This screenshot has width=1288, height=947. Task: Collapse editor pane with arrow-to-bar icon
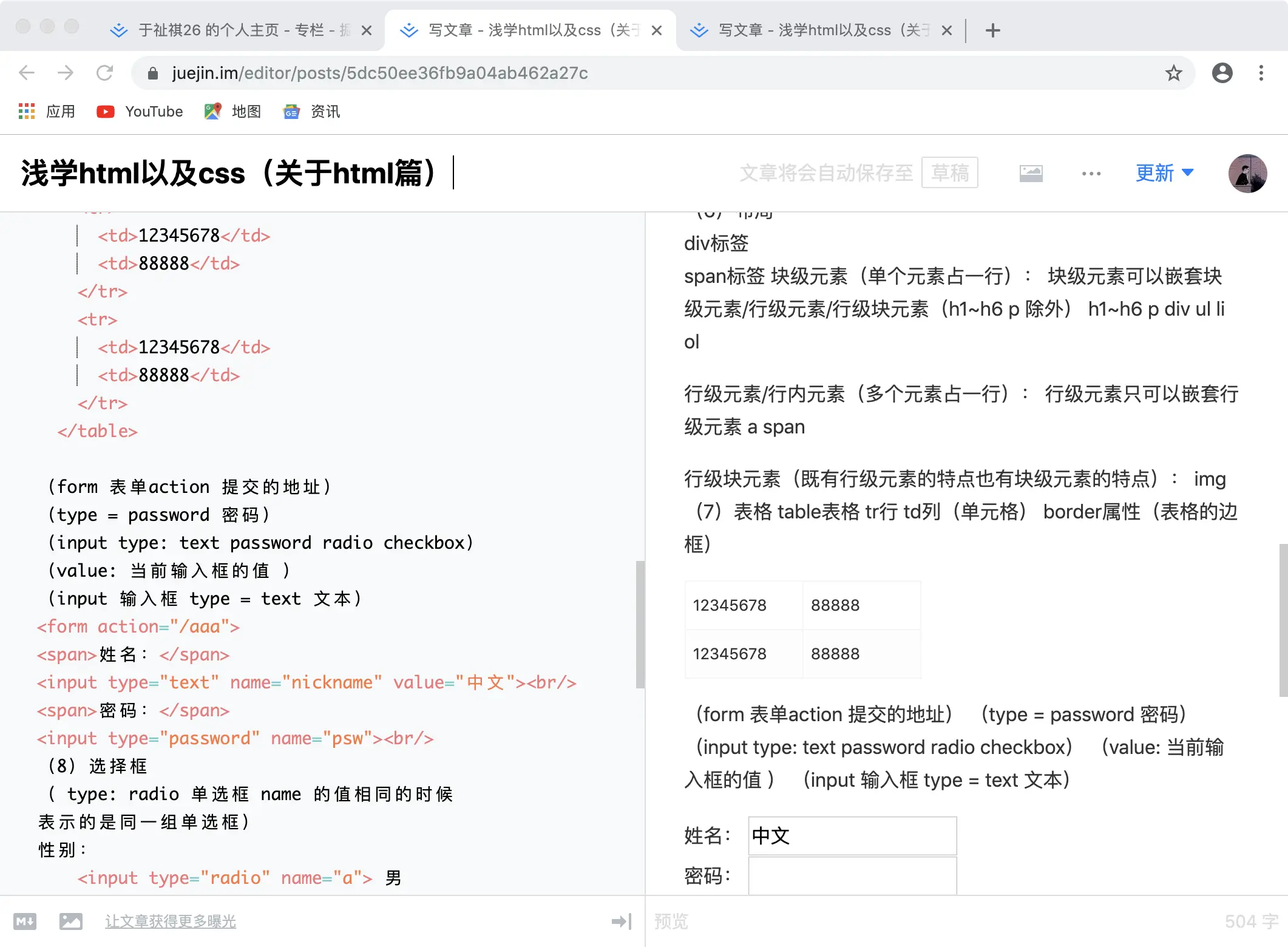622,922
